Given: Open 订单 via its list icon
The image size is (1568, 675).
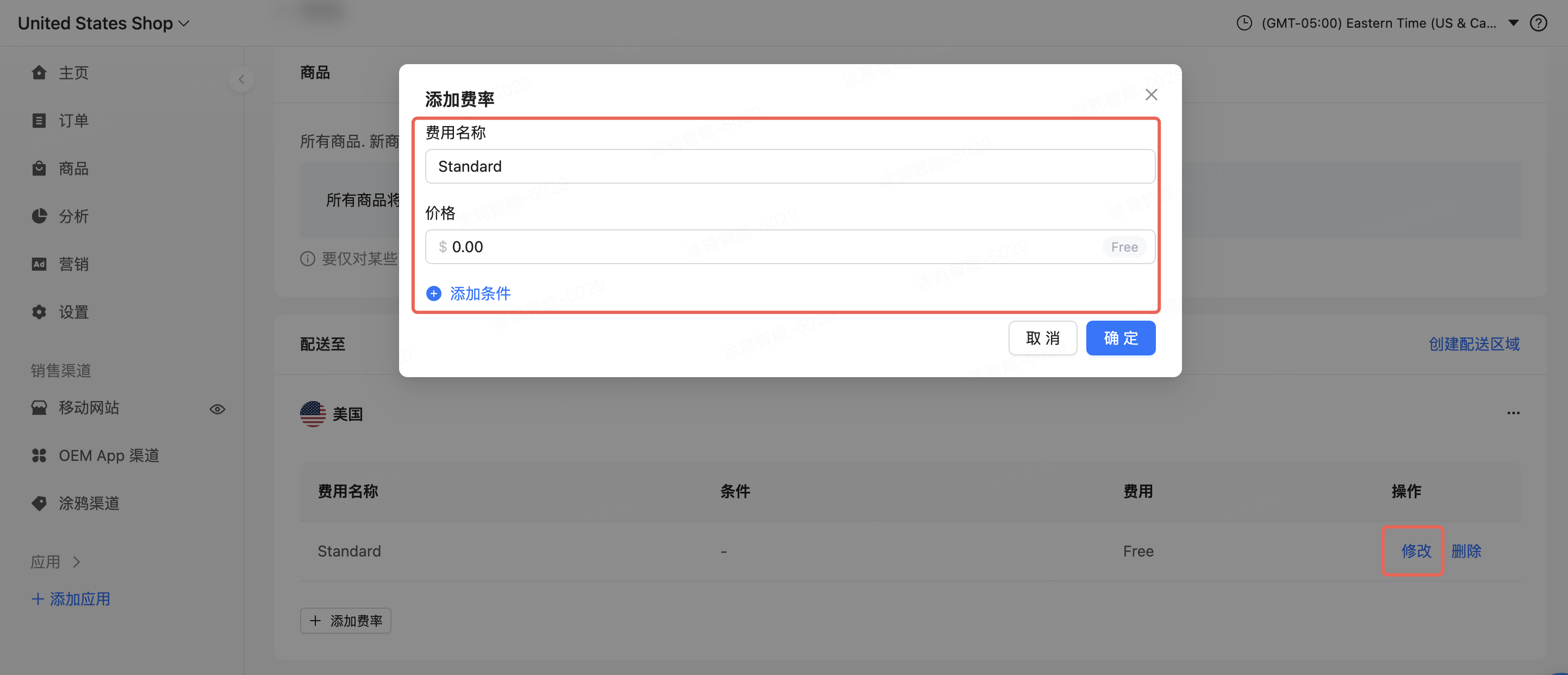Looking at the screenshot, I should (39, 121).
